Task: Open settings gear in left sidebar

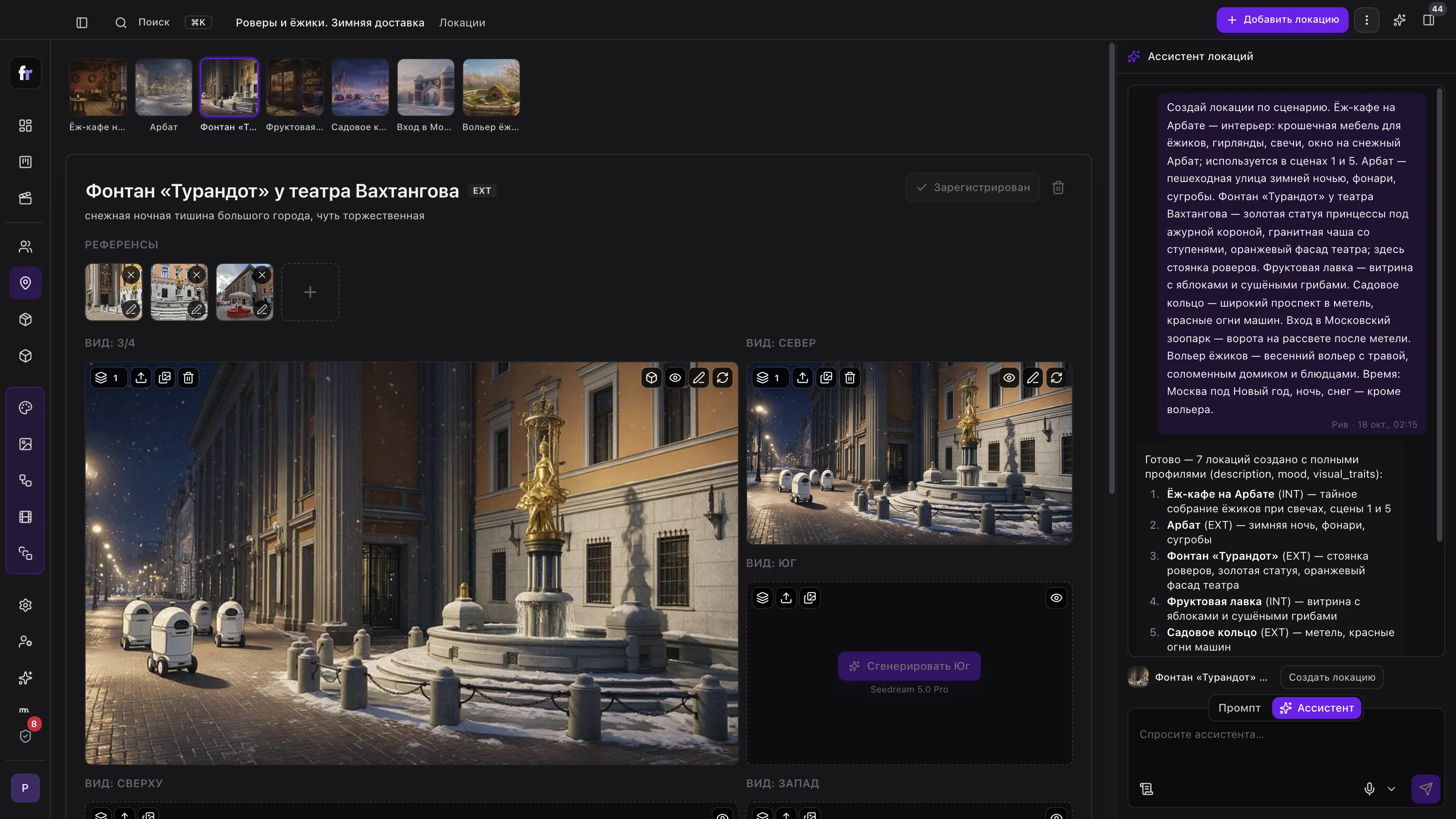Action: (x=25, y=605)
